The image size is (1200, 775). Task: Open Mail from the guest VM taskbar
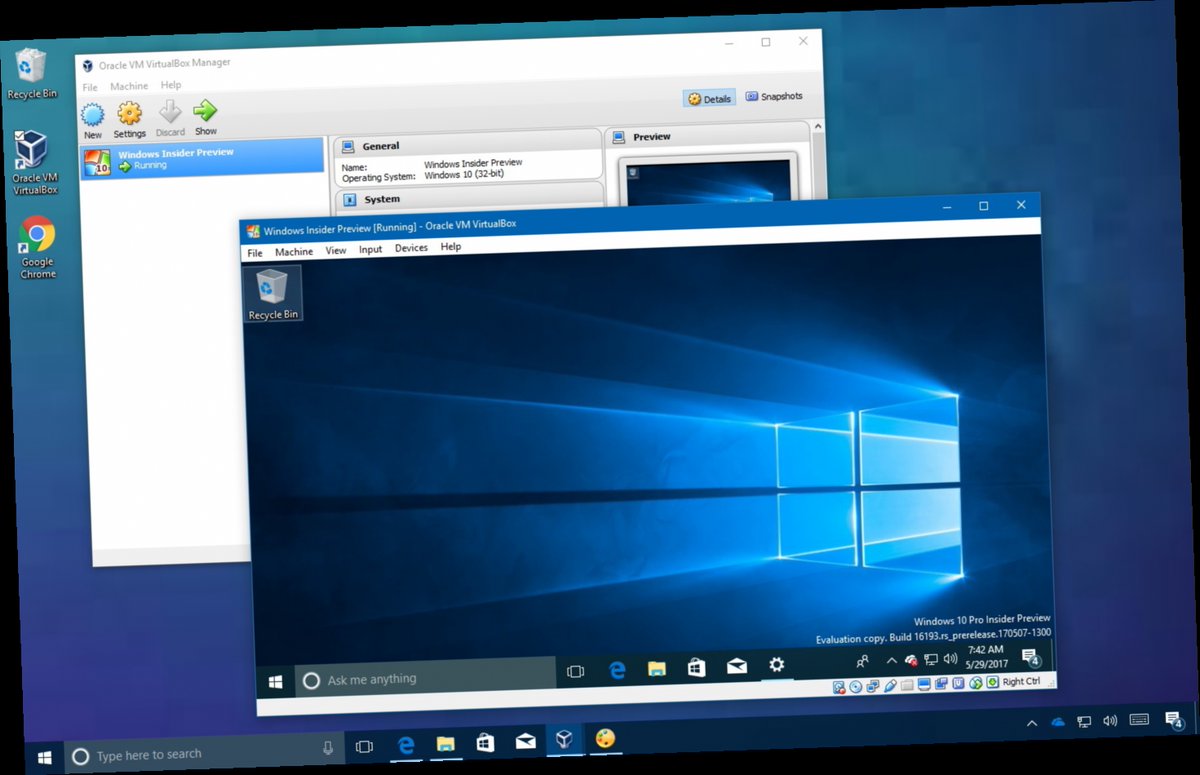point(737,666)
